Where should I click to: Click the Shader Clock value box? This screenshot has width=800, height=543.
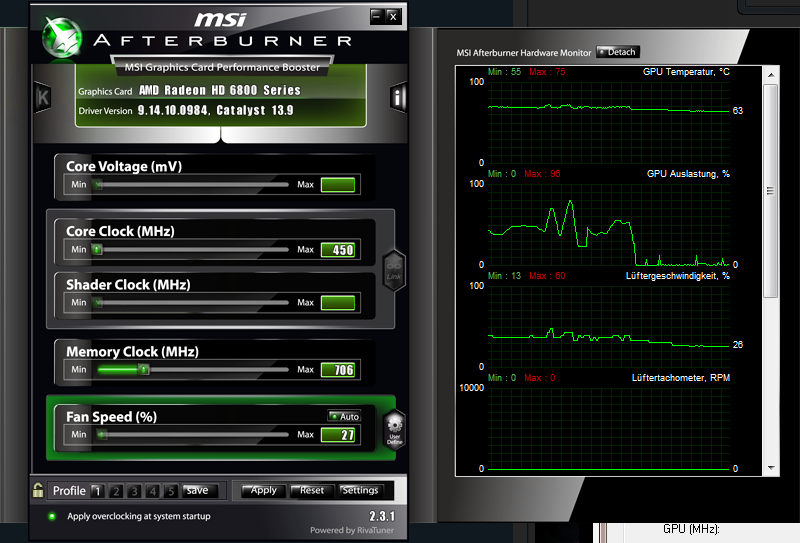click(338, 303)
